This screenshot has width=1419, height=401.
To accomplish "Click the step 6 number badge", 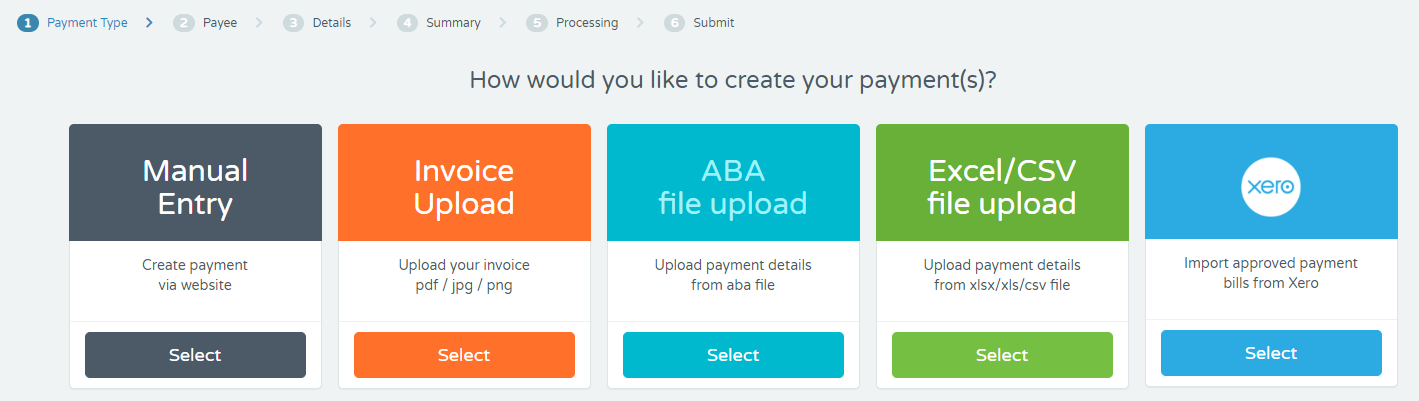I will [674, 23].
